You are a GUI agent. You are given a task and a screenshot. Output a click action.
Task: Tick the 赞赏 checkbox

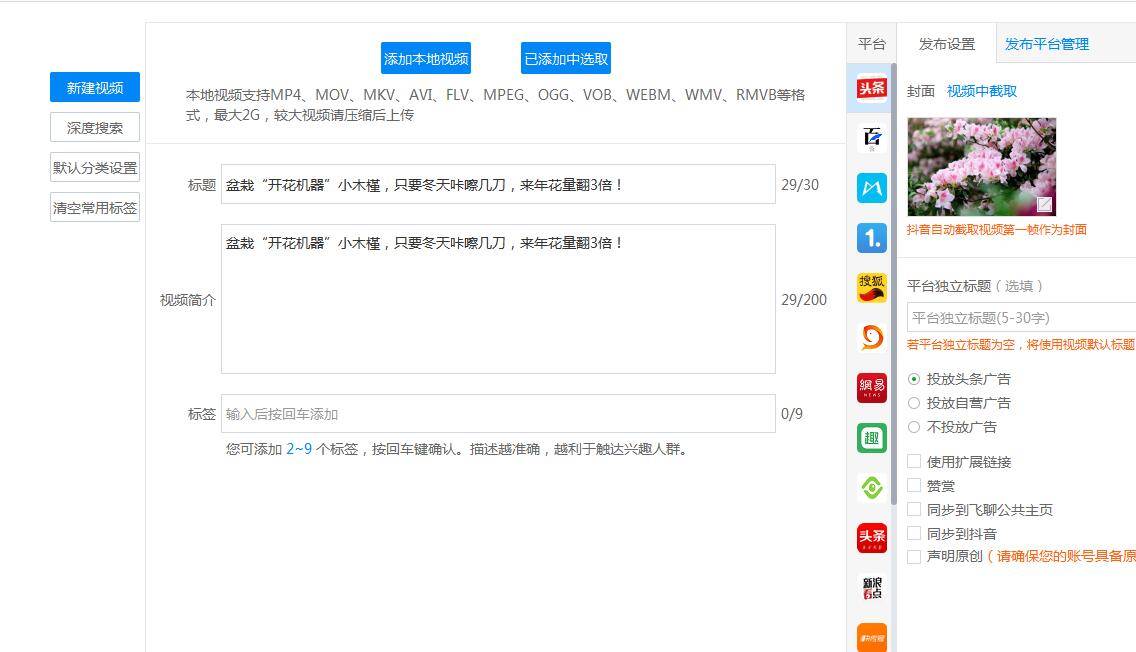coord(914,486)
